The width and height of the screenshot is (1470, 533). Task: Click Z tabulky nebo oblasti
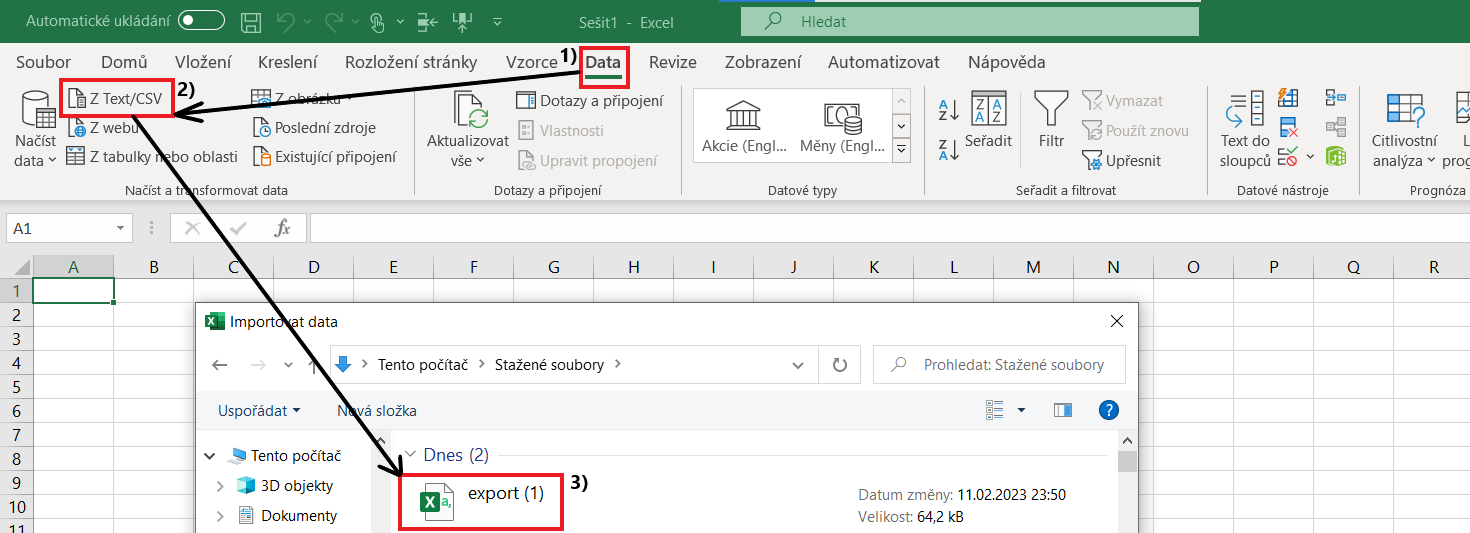[x=153, y=156]
